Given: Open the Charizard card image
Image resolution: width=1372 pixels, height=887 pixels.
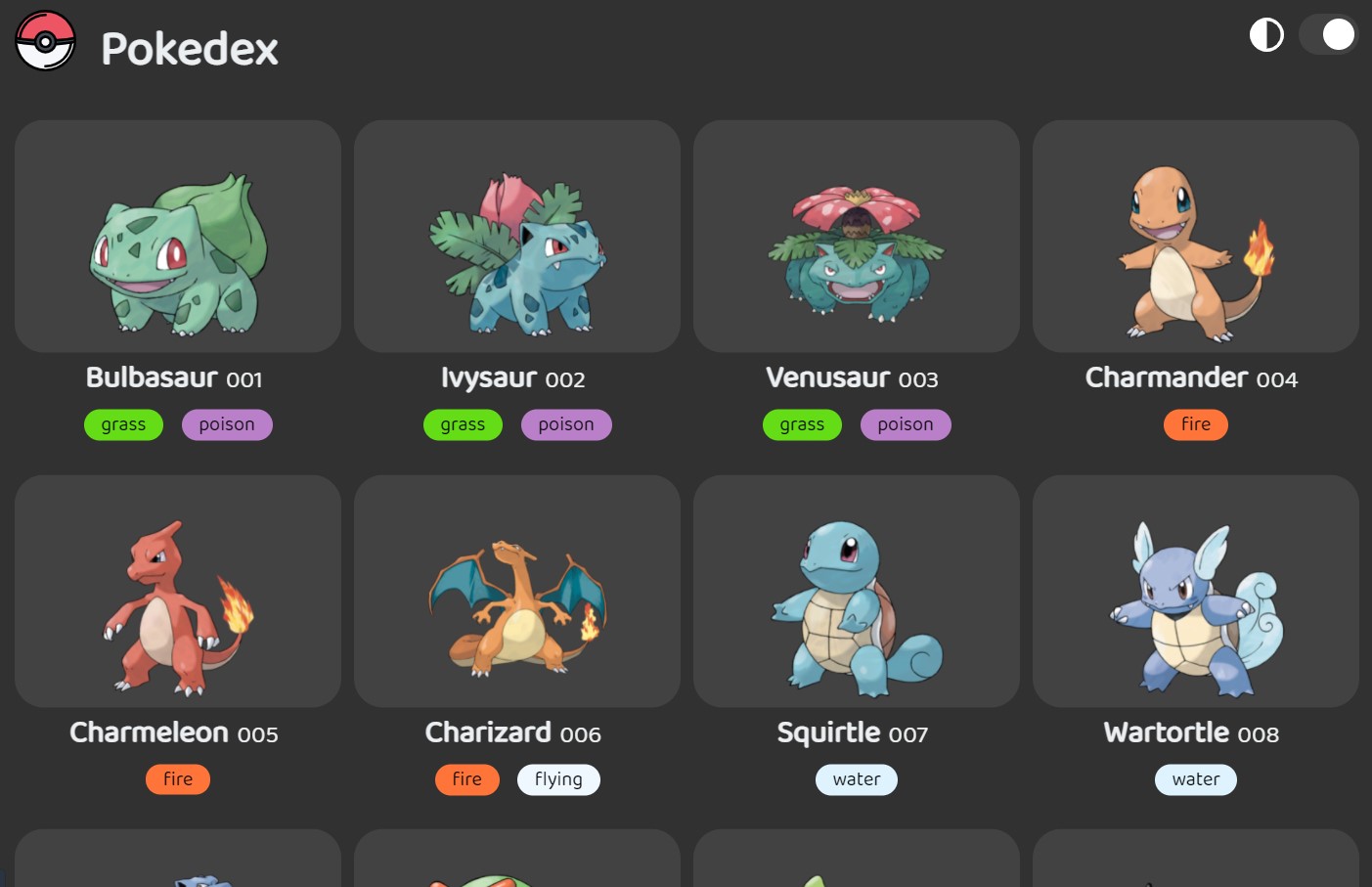Looking at the screenshot, I should tap(517, 592).
